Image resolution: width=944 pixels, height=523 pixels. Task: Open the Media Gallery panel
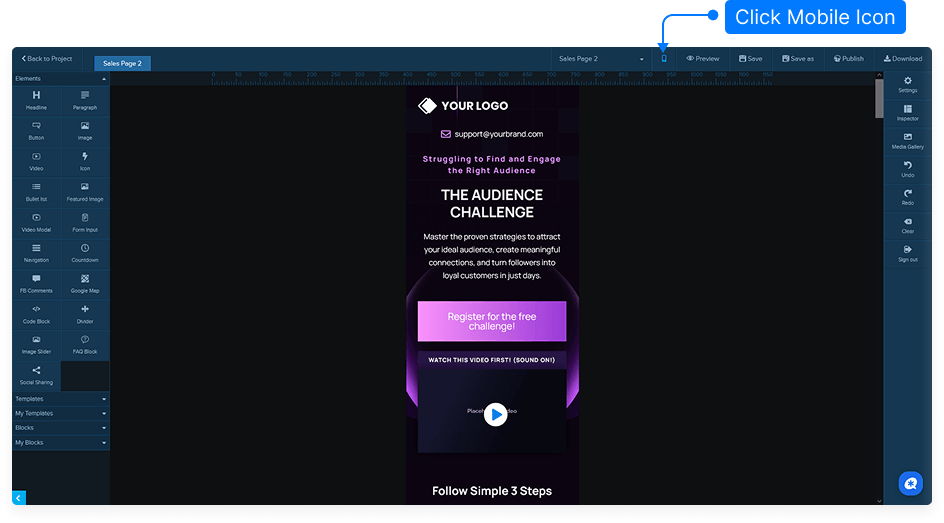(907, 140)
